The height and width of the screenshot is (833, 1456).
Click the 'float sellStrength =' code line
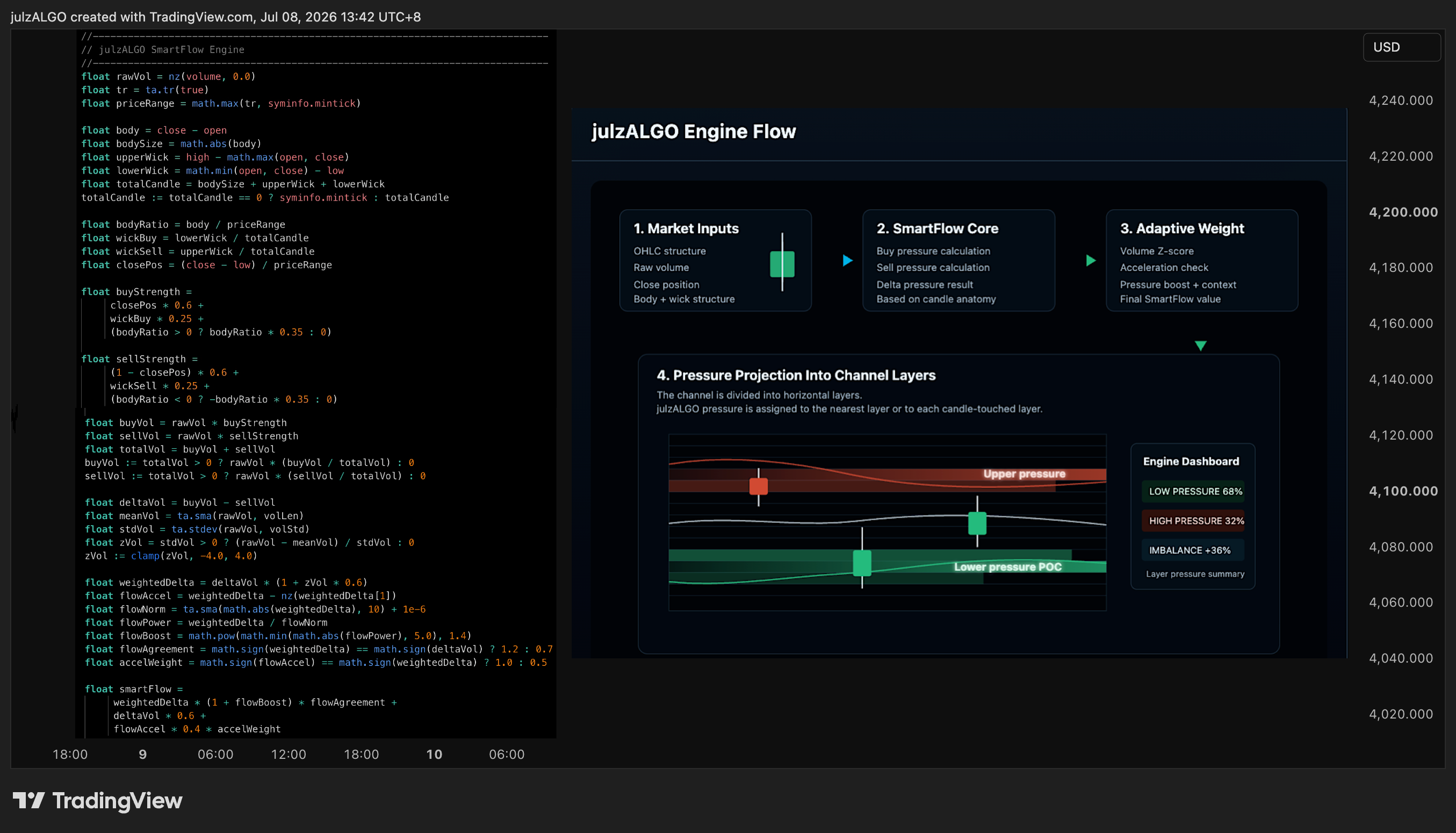coord(139,358)
